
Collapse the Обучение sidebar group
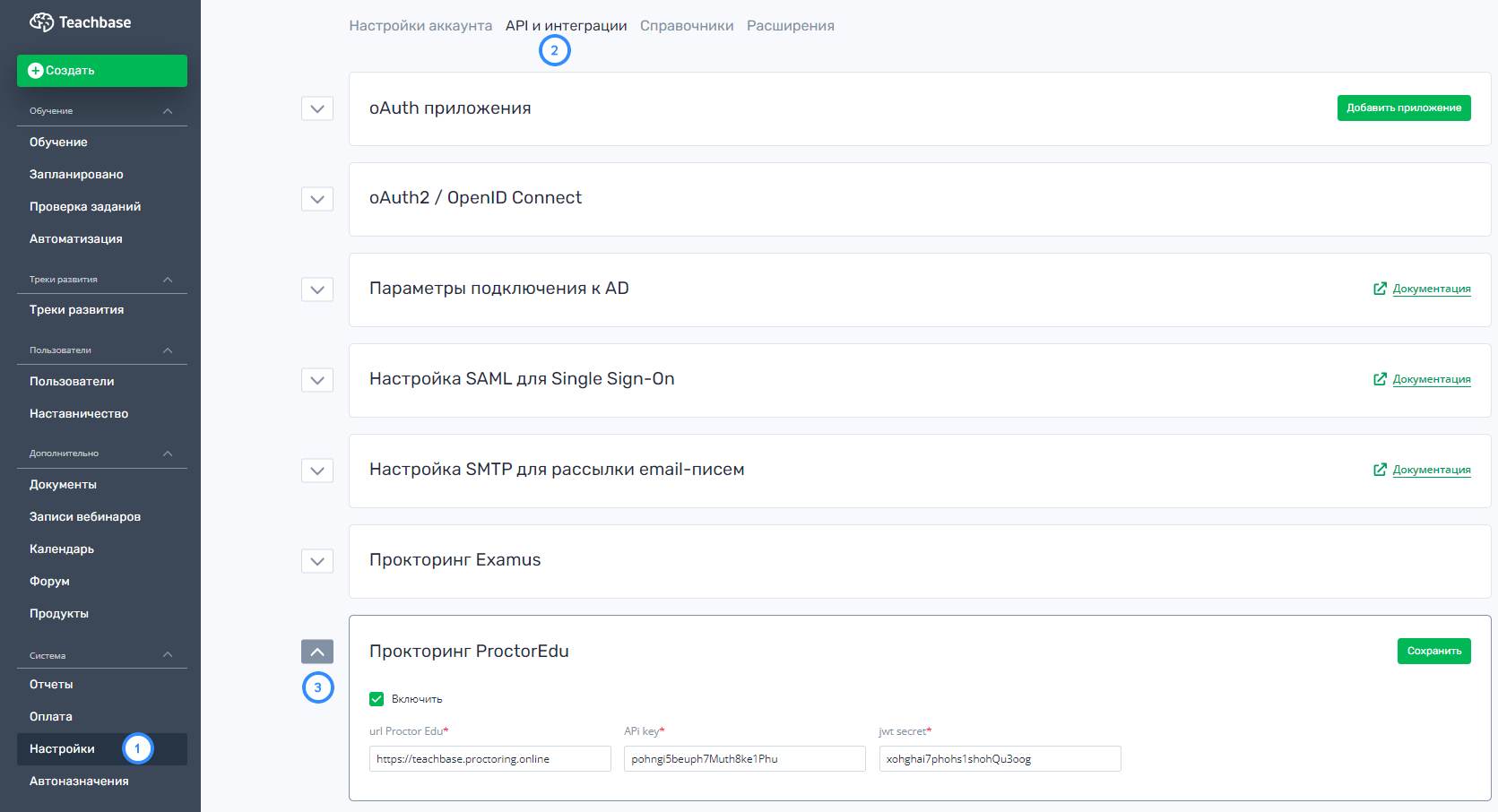pyautogui.click(x=168, y=111)
